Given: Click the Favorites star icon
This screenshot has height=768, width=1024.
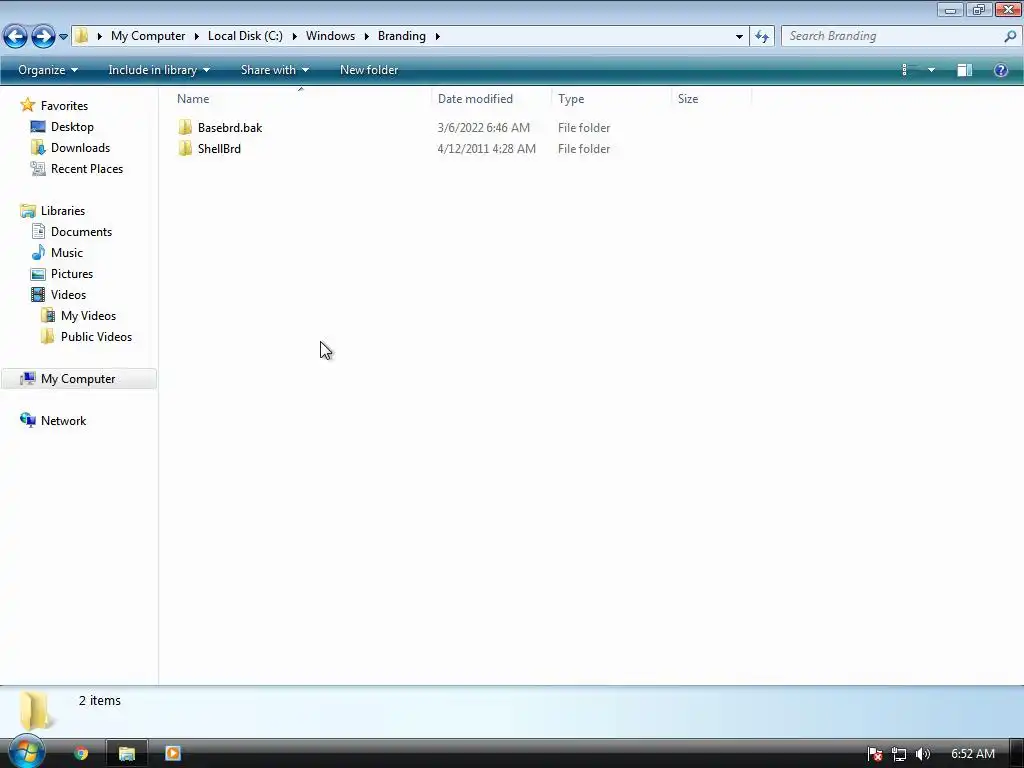Looking at the screenshot, I should tap(27, 105).
